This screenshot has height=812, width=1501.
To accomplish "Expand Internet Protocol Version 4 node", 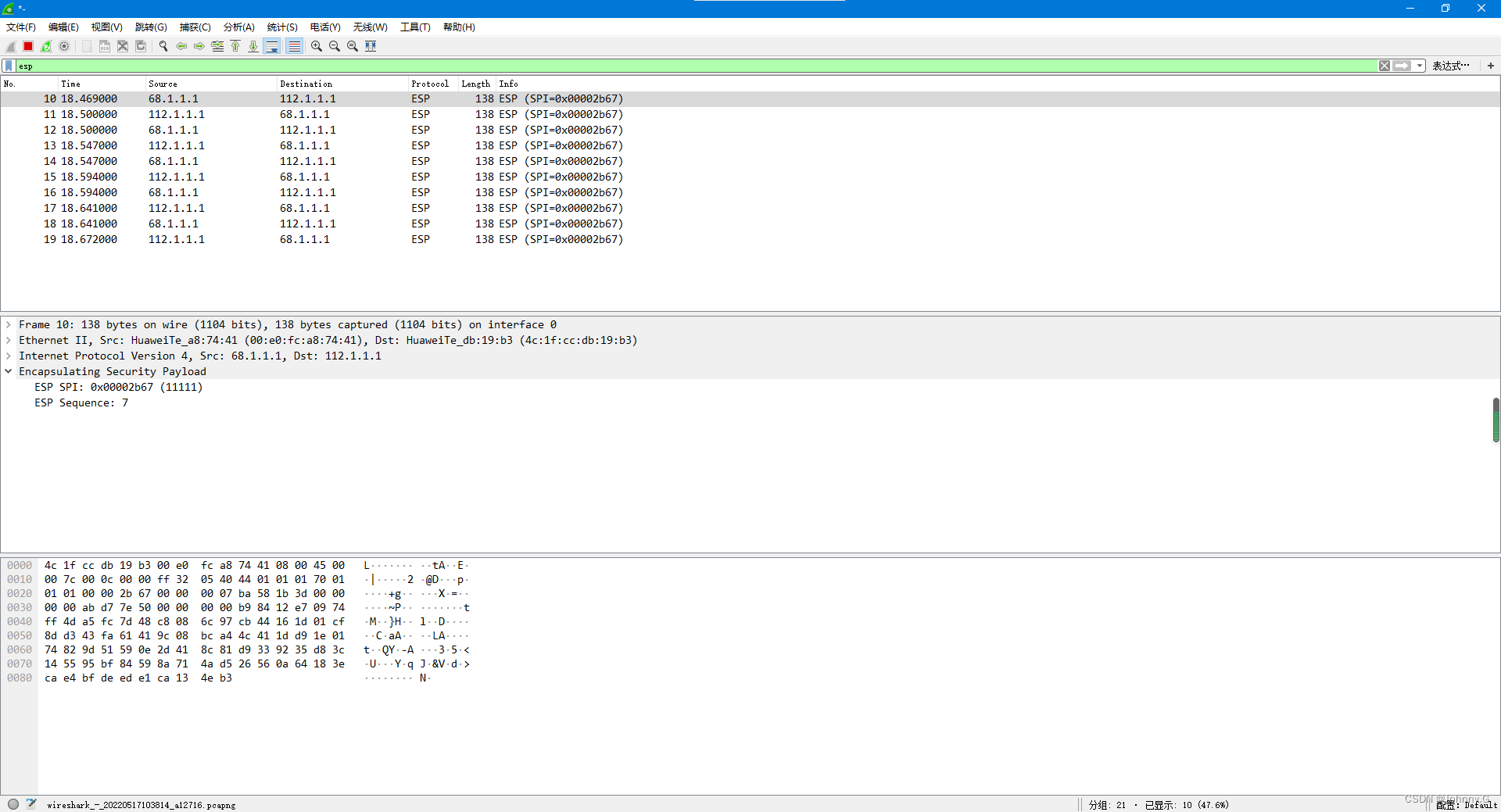I will coord(9,356).
